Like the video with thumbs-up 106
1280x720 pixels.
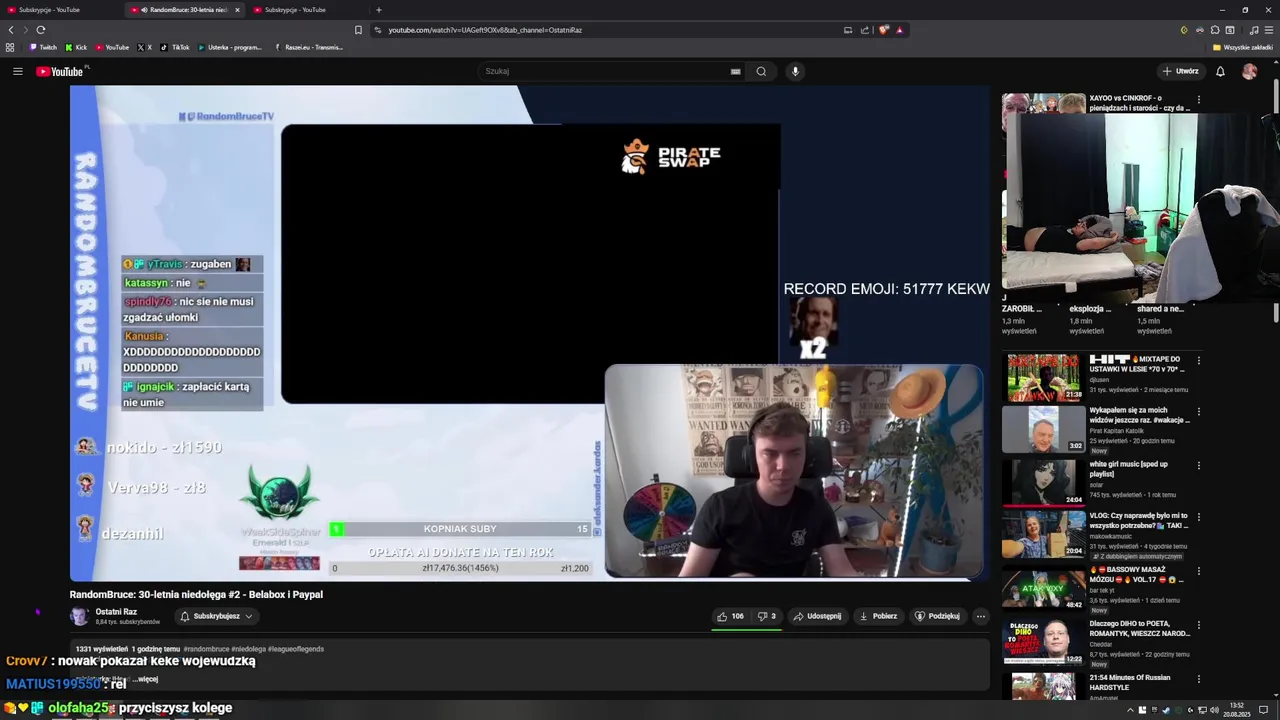click(x=731, y=616)
